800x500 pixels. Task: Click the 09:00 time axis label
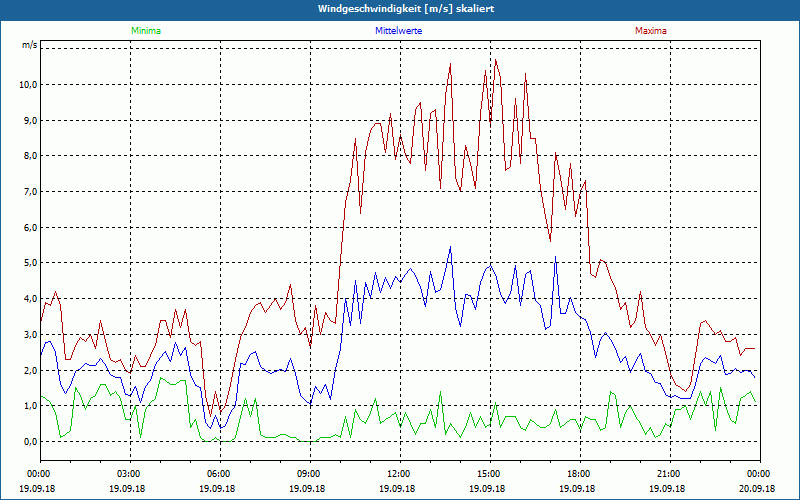tap(310, 474)
